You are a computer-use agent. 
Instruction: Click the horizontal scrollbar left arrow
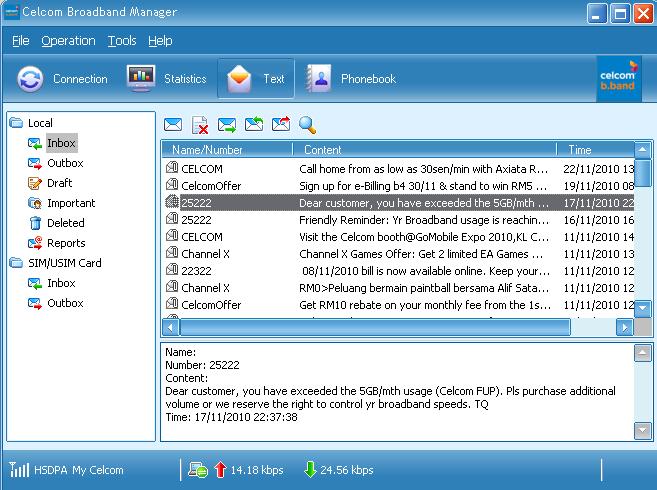point(171,327)
